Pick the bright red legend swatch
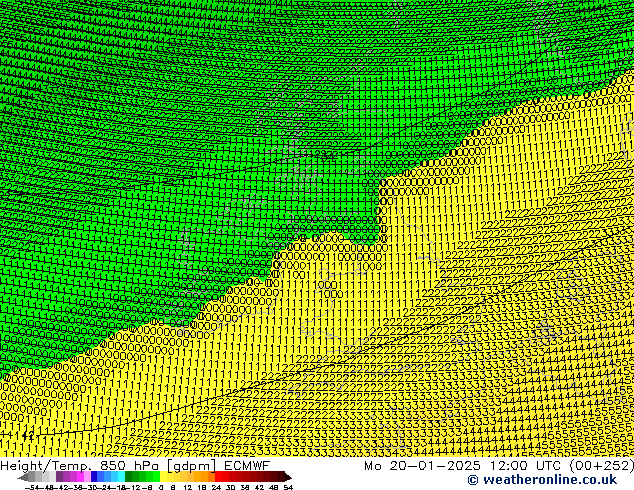 [x=218, y=476]
